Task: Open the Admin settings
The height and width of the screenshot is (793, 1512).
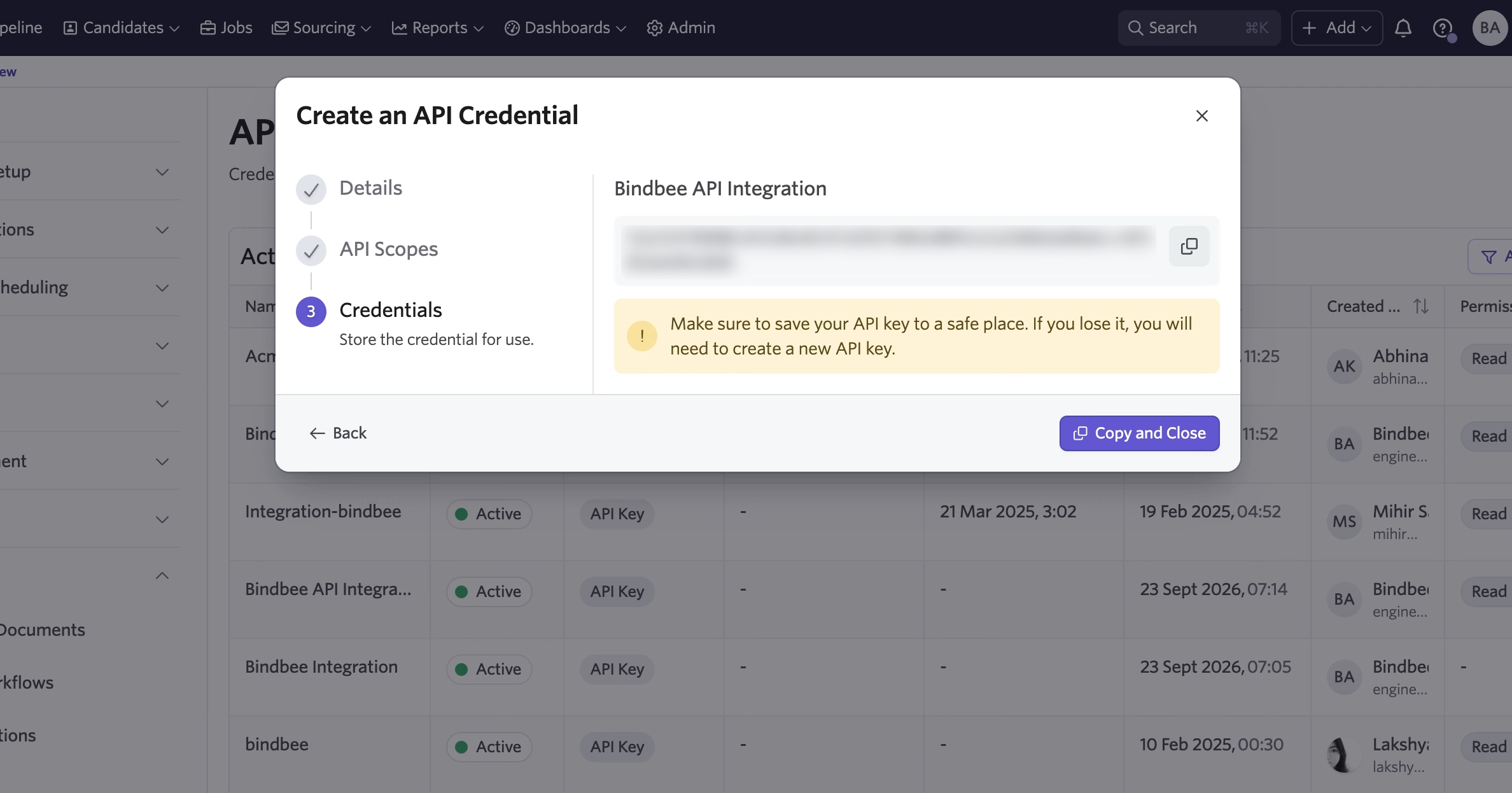Action: tap(681, 28)
